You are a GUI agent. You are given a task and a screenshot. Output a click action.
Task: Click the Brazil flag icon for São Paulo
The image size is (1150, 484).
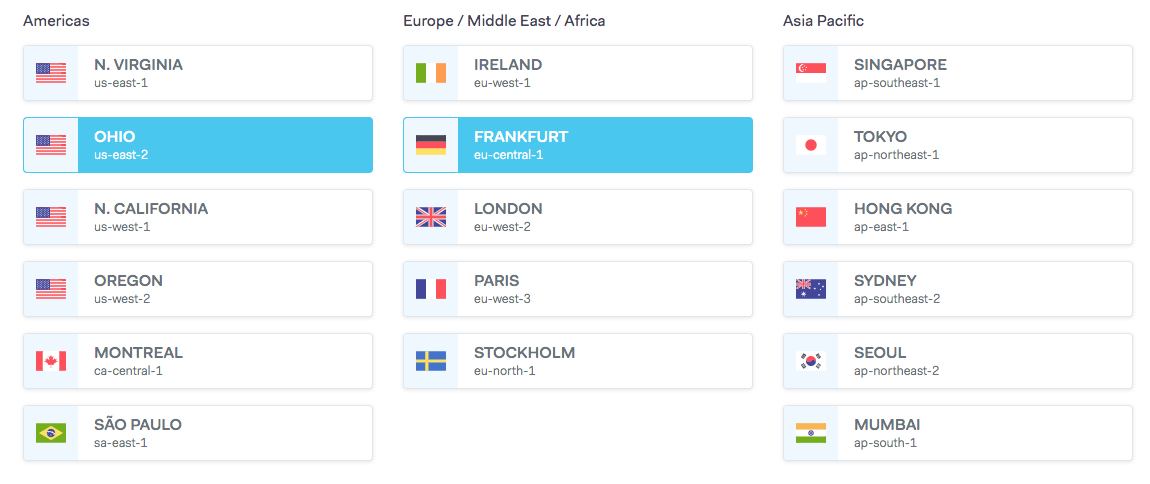pyautogui.click(x=51, y=433)
